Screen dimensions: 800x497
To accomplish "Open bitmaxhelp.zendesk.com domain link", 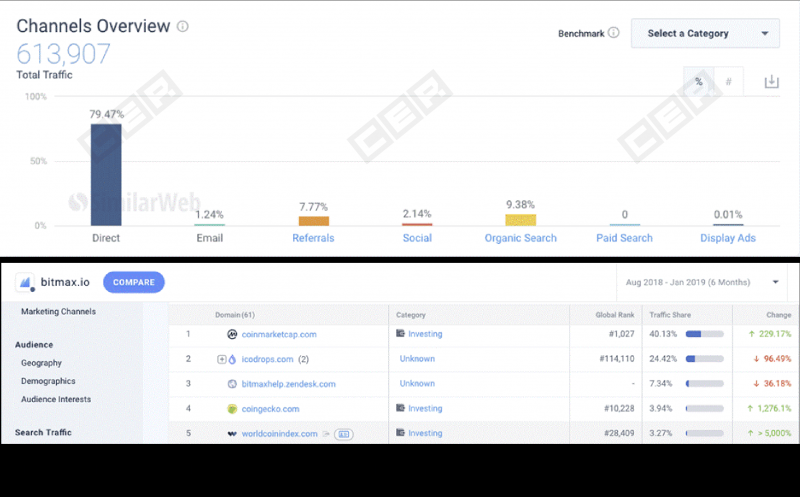I will pos(289,384).
